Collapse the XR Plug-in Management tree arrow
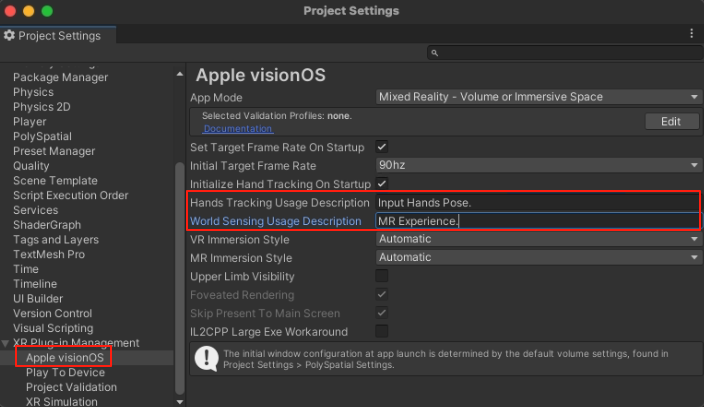The width and height of the screenshot is (704, 407). click(5, 343)
